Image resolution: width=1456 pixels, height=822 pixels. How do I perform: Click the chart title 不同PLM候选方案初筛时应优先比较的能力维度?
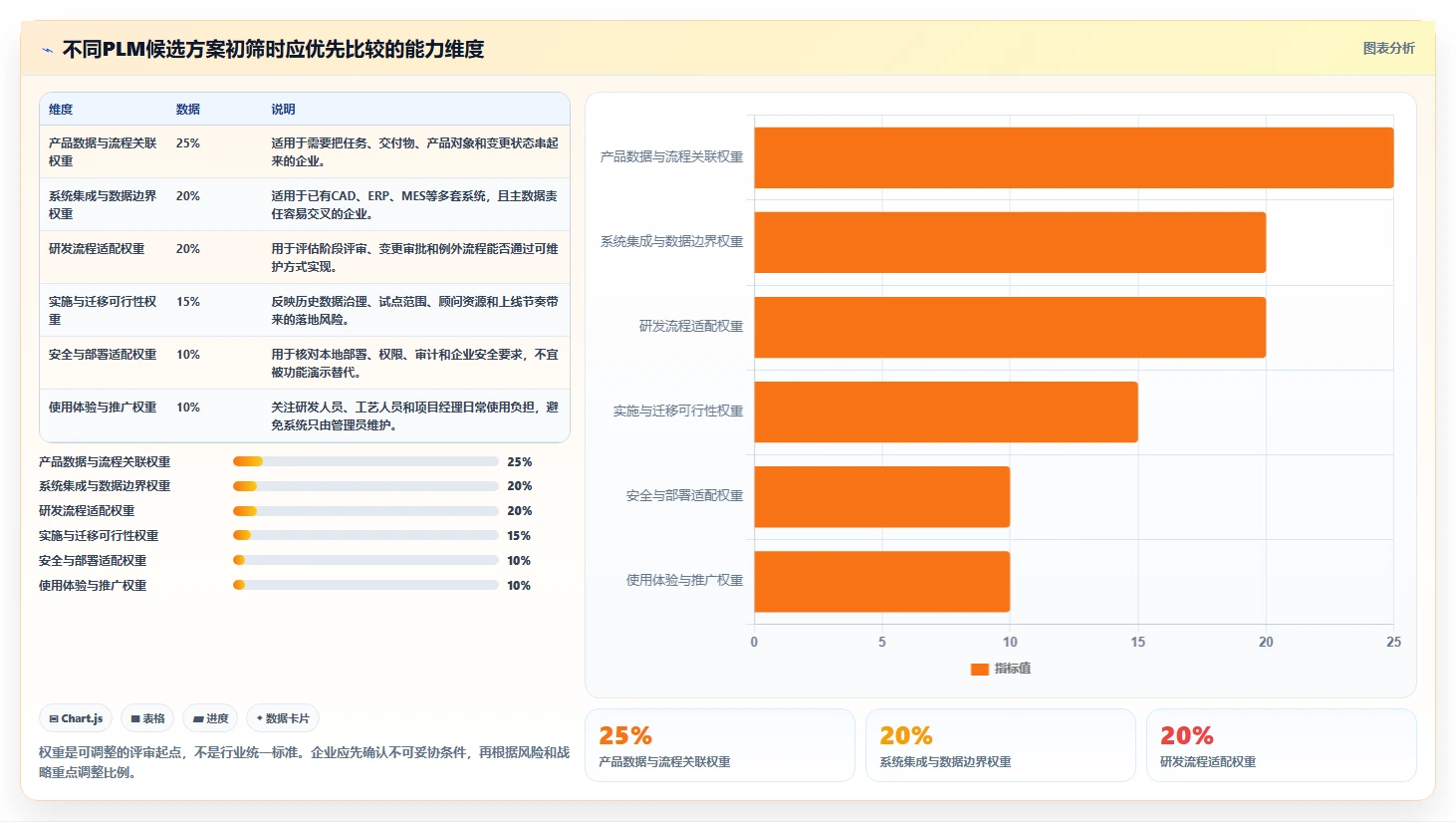coord(273,49)
